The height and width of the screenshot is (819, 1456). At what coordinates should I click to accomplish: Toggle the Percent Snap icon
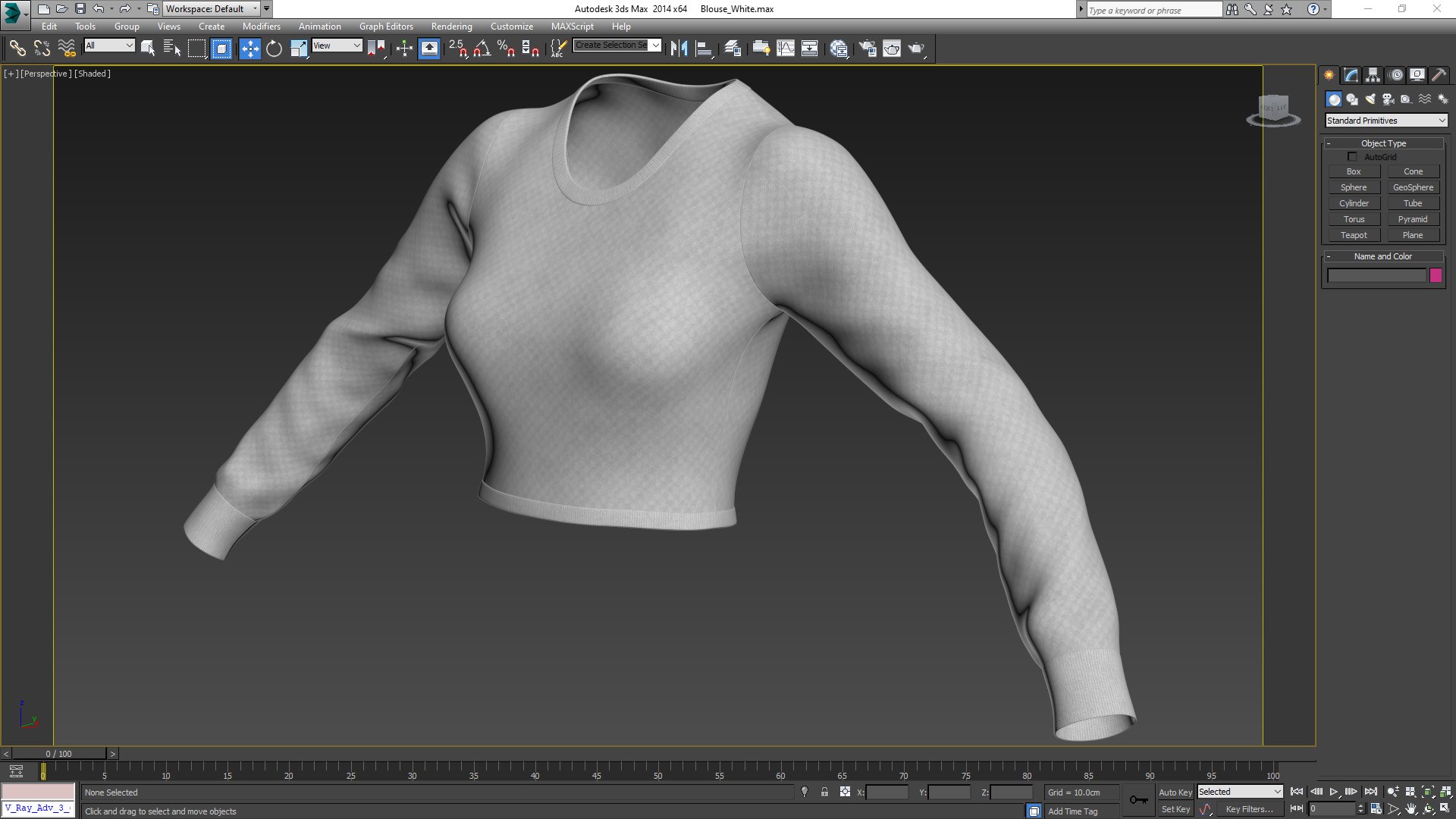[506, 49]
